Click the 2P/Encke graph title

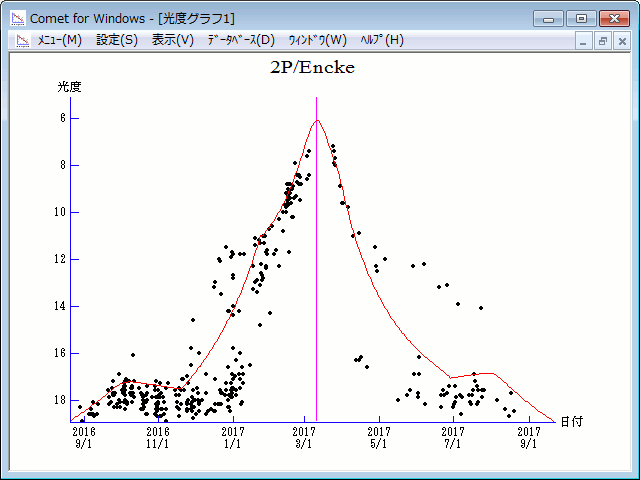(313, 67)
